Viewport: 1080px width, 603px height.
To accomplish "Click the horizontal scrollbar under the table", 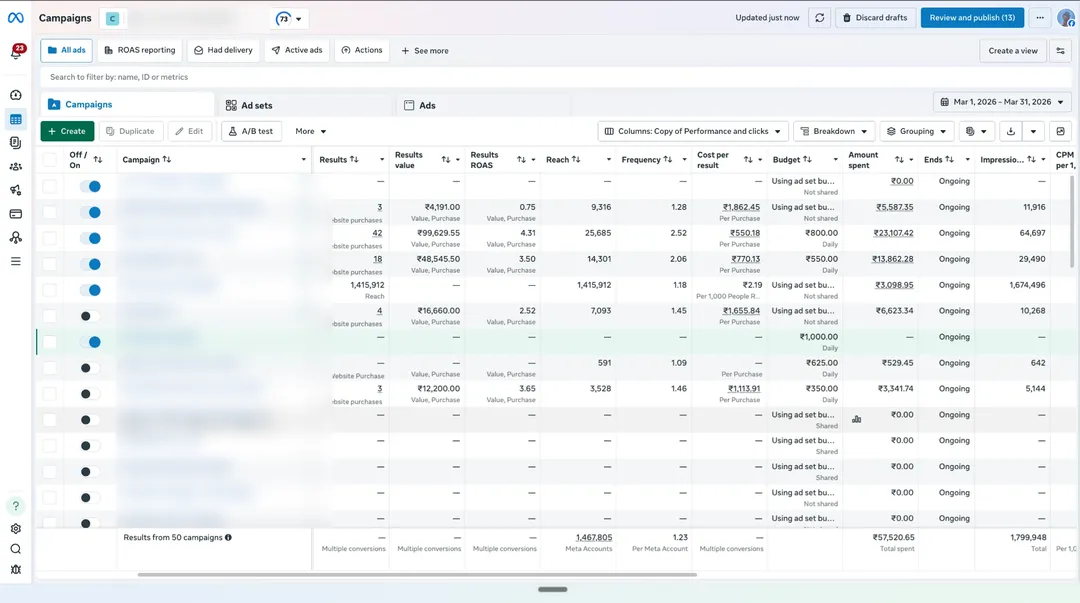I will tap(417, 575).
